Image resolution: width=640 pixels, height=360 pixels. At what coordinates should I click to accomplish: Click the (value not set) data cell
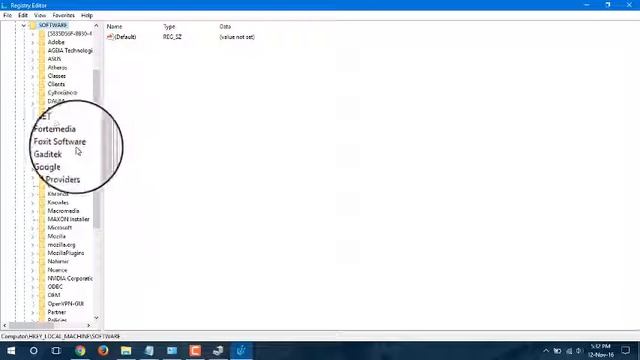pyautogui.click(x=237, y=37)
